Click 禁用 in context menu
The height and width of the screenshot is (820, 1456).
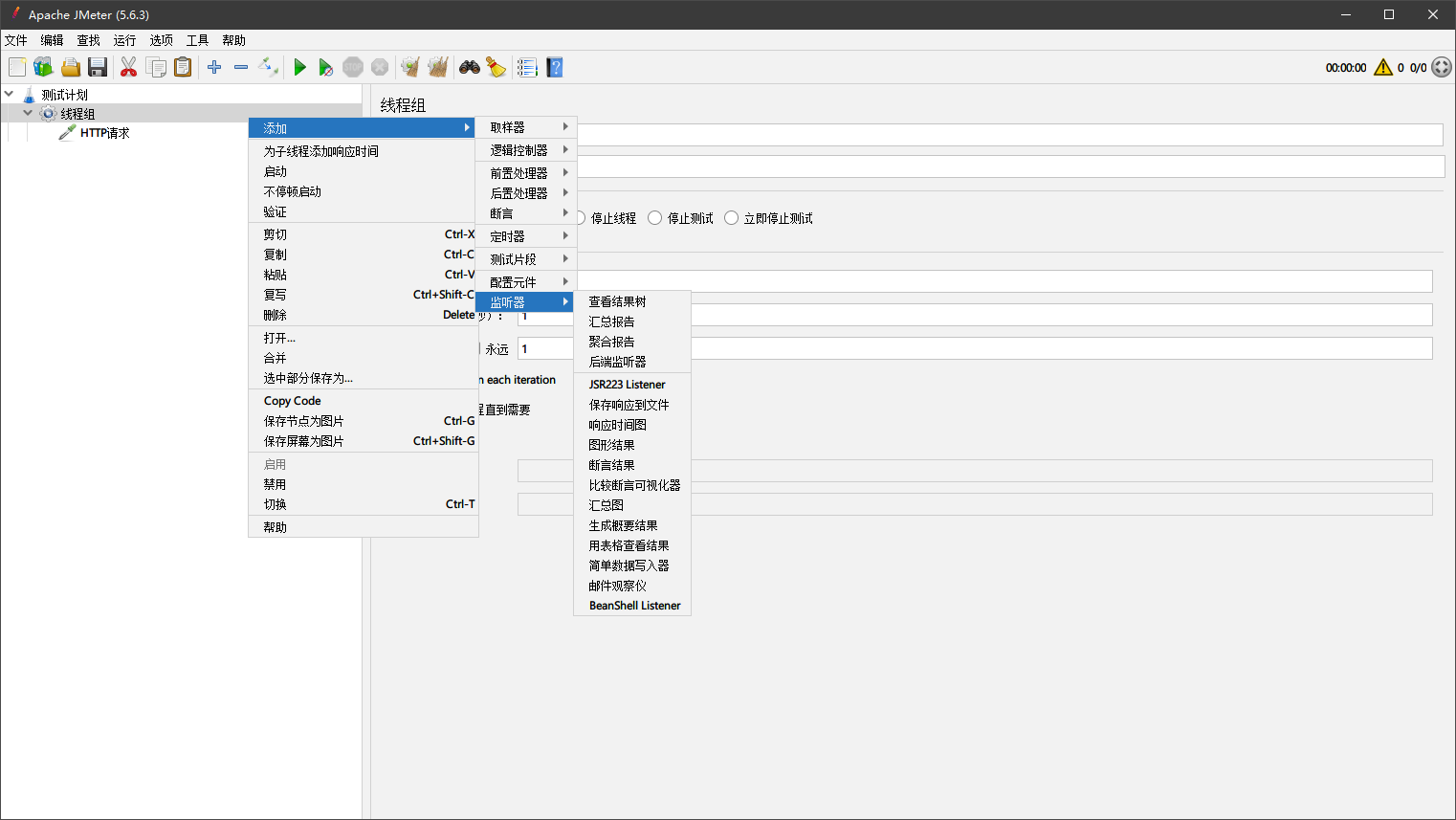click(x=363, y=484)
